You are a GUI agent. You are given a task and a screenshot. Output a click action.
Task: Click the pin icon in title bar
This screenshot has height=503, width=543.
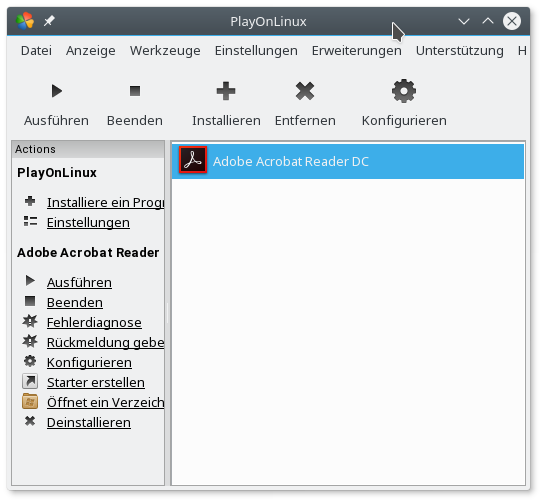tap(49, 21)
